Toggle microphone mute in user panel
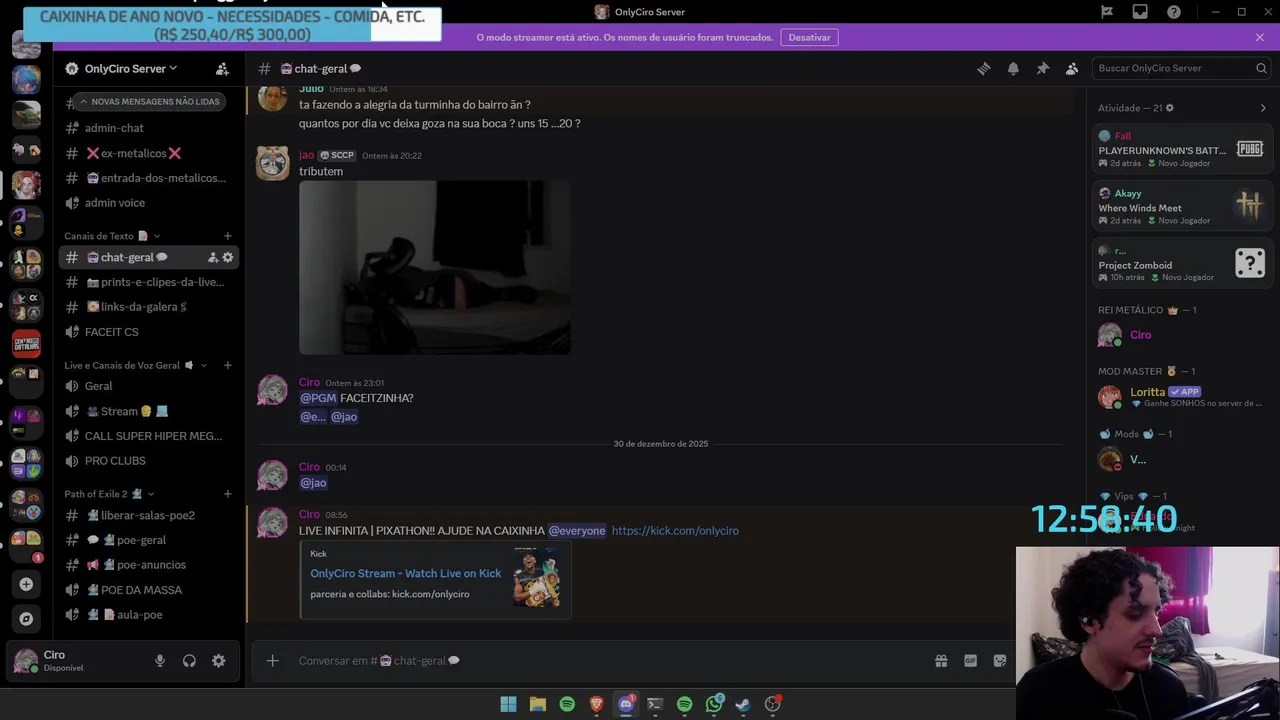Image resolution: width=1280 pixels, height=720 pixels. coord(159,661)
